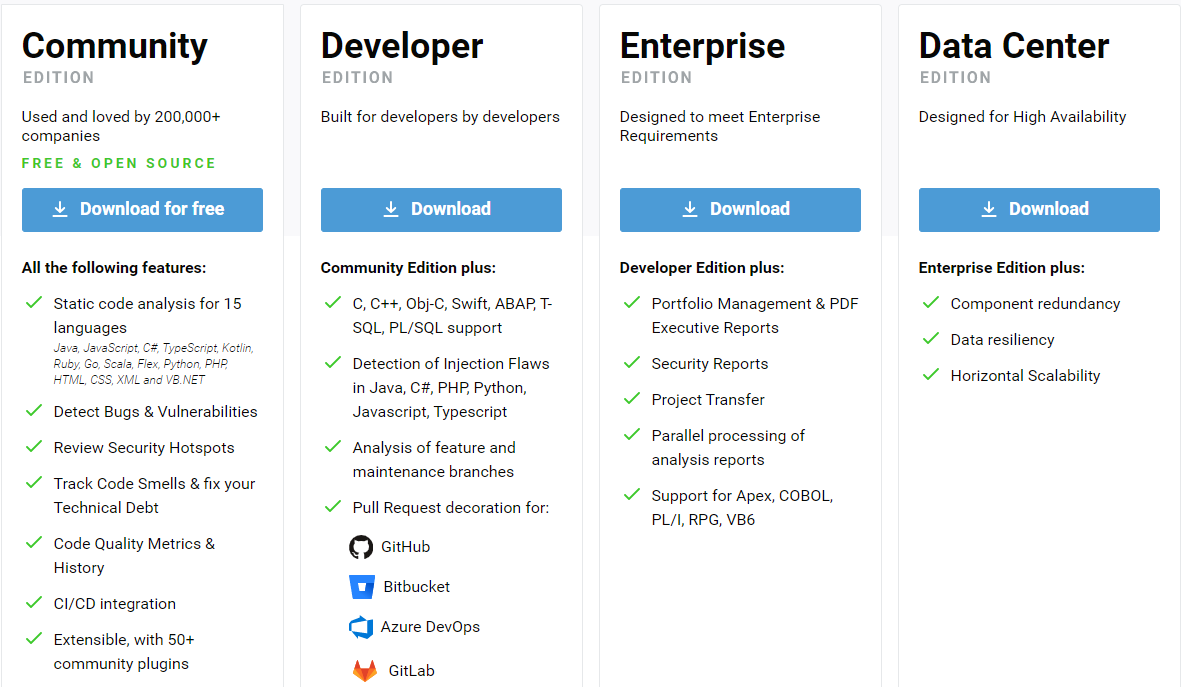Click the checkmark beside Security Reports
The image size is (1181, 687).
pos(632,362)
